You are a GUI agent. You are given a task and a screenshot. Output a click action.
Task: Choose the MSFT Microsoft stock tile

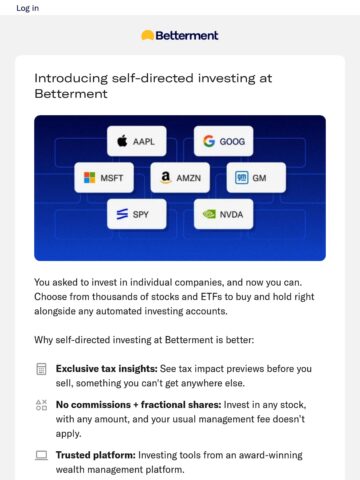point(104,178)
